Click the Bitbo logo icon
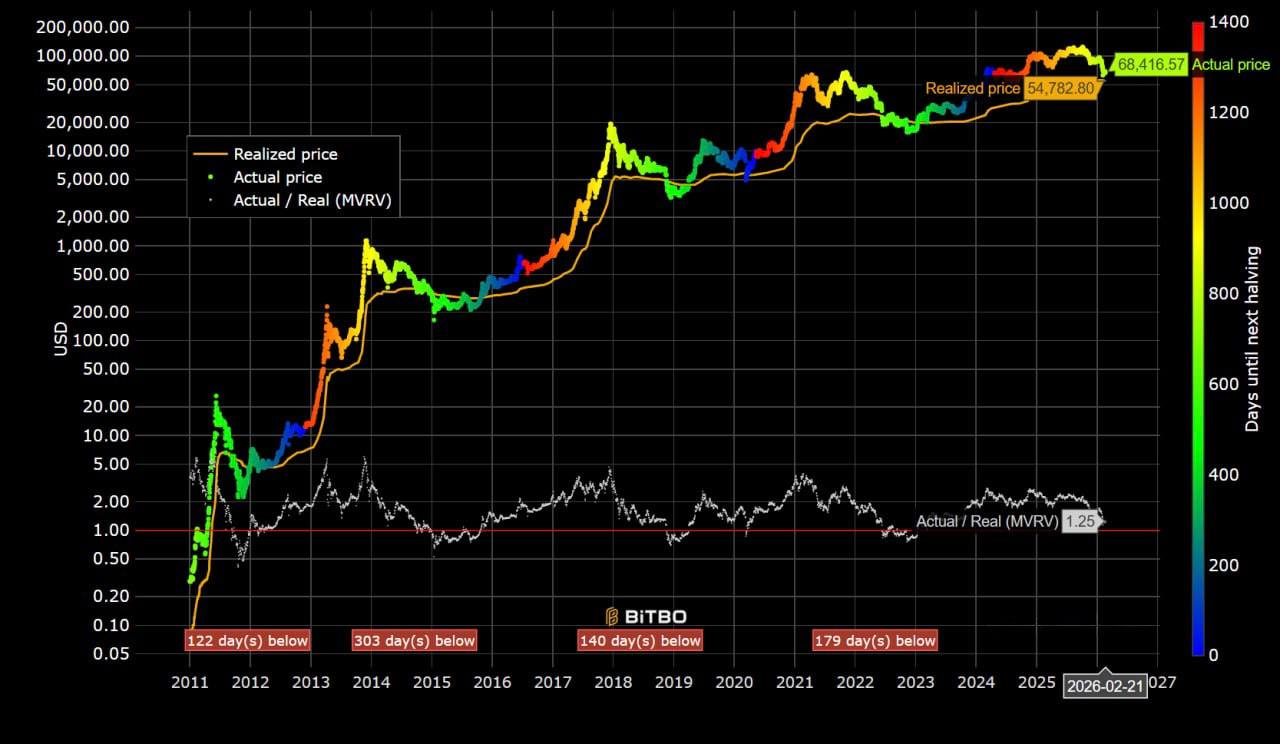The height and width of the screenshot is (744, 1280). coord(612,616)
